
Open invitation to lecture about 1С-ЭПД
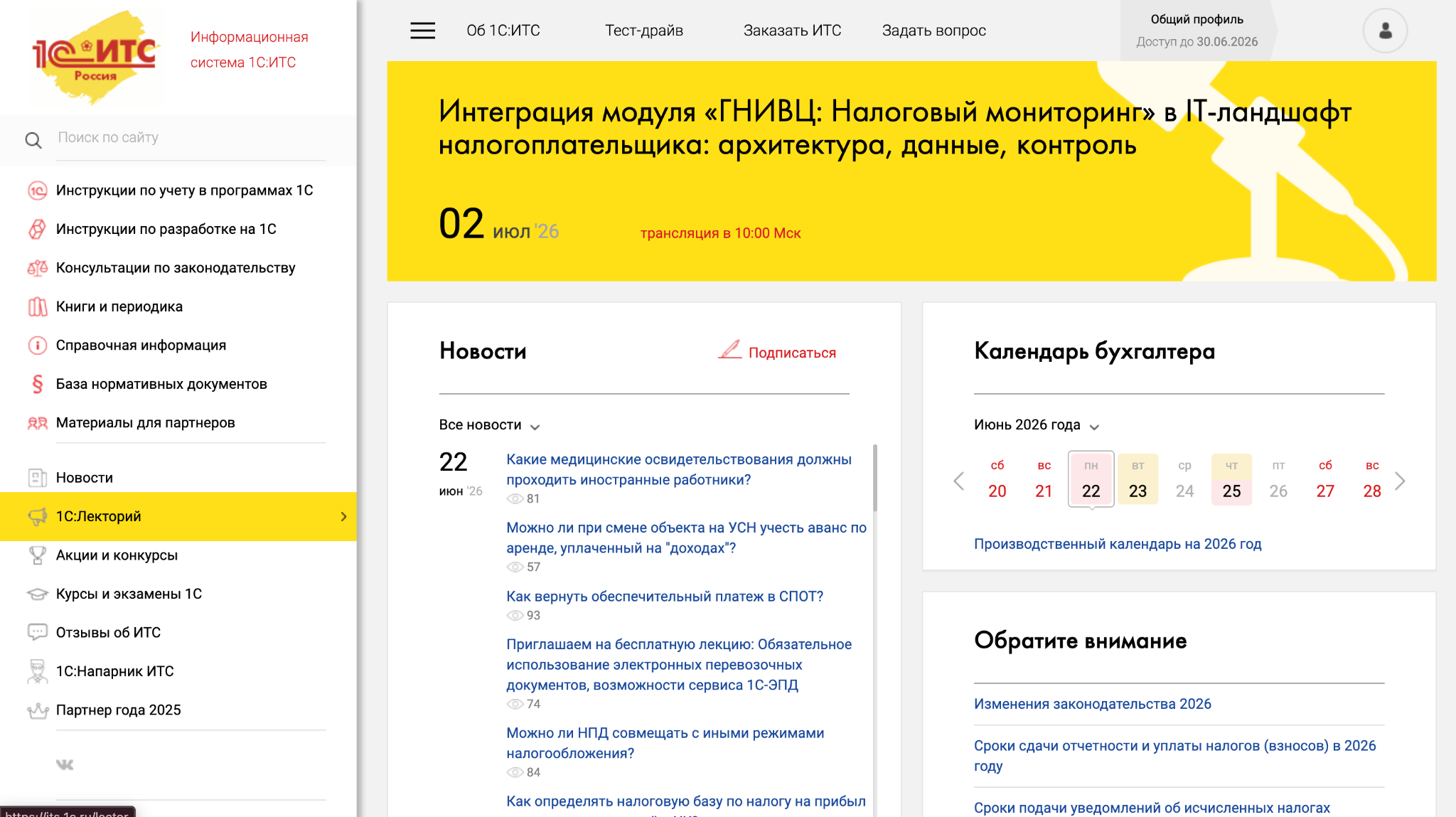click(678, 665)
